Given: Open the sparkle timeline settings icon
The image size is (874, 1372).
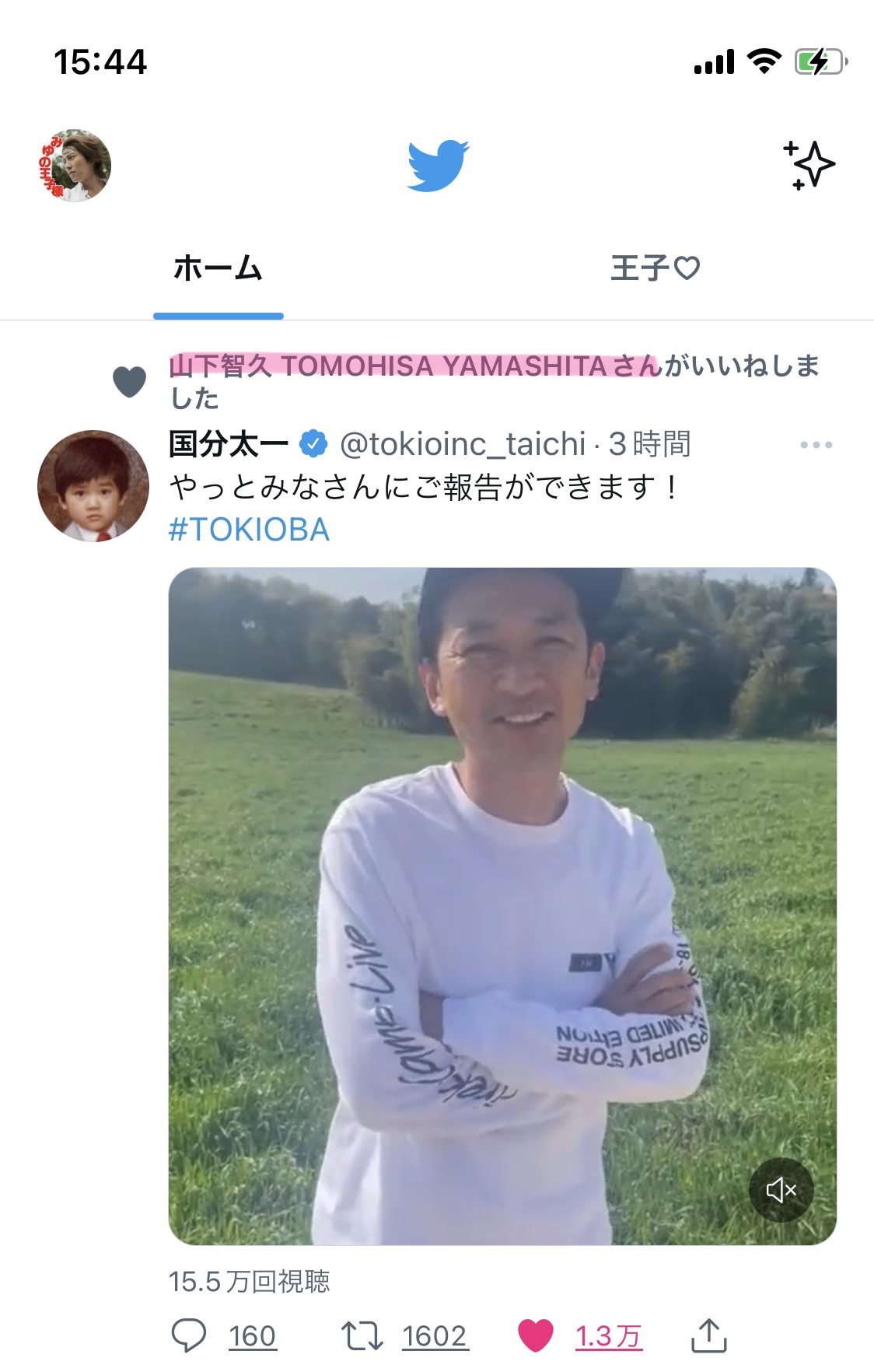Looking at the screenshot, I should (x=809, y=165).
